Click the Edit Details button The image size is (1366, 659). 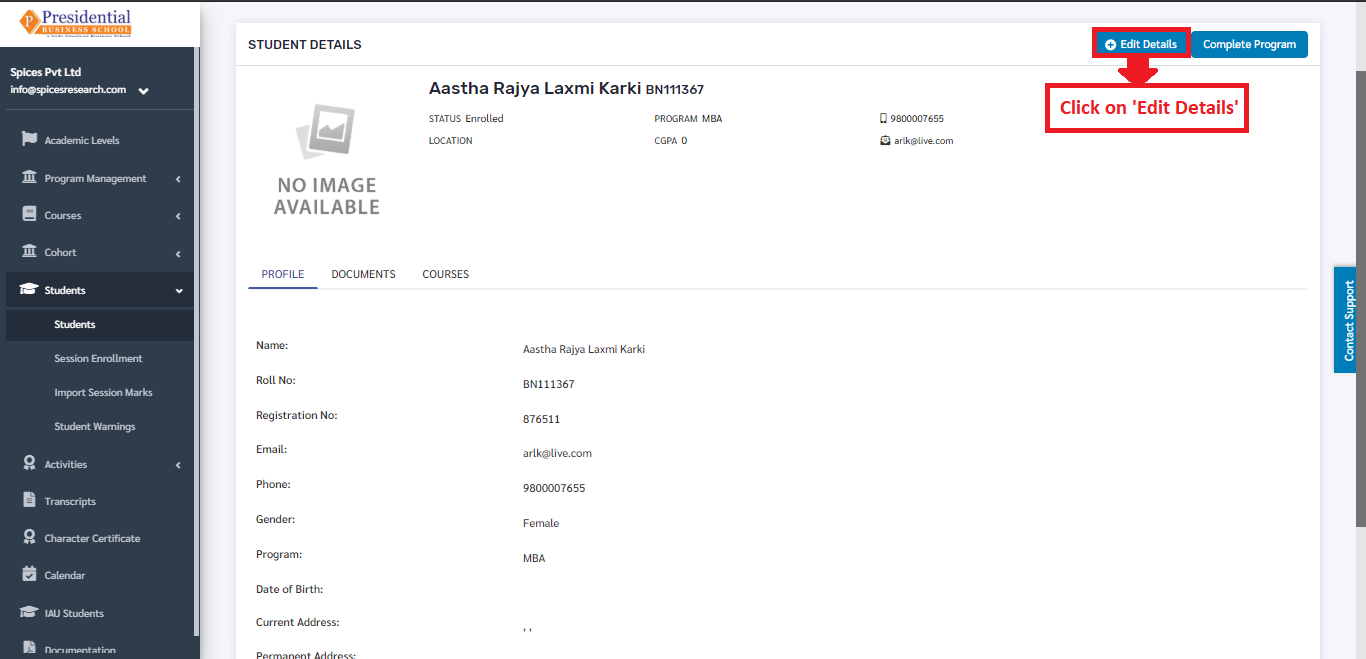(x=1141, y=44)
